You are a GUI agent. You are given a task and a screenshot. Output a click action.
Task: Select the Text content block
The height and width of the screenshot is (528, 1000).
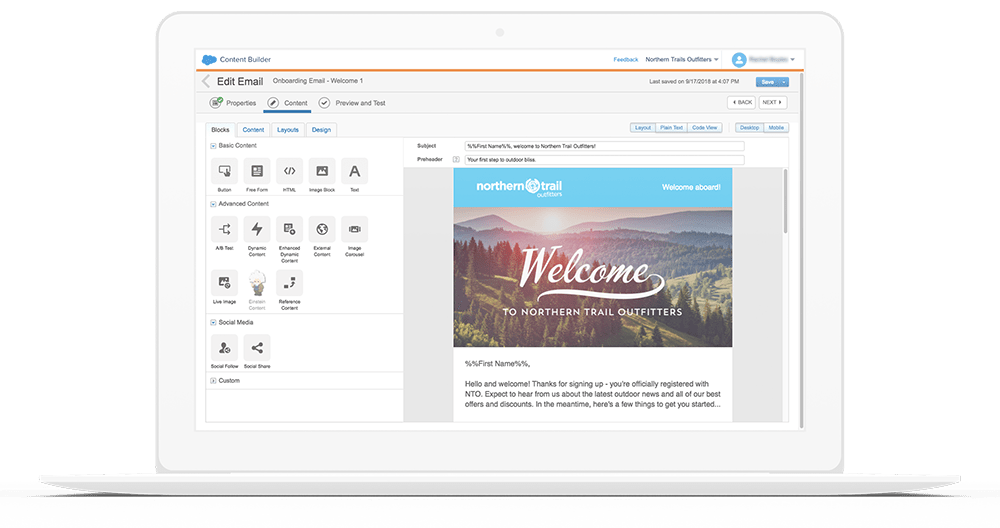click(355, 171)
